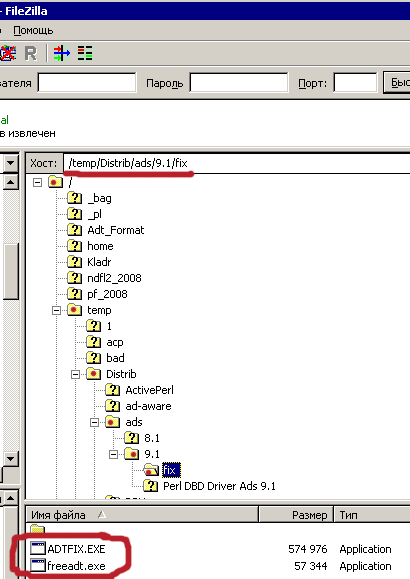Open the local path dropdown arrow
This screenshot has height=579, width=410.
click(11, 163)
